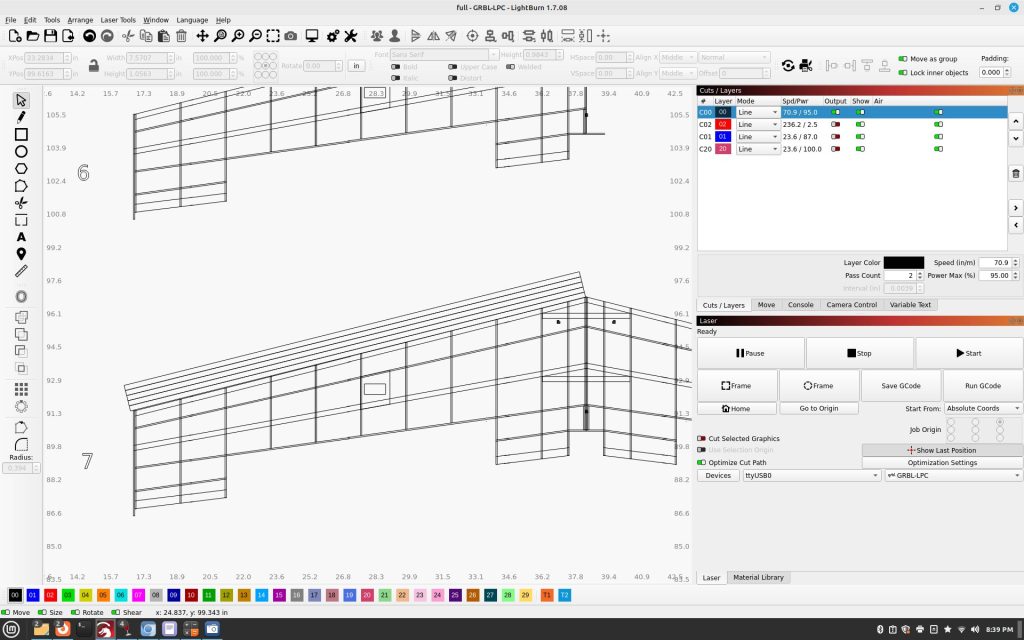Switch to the Console tab
This screenshot has height=640, width=1024.
click(800, 305)
